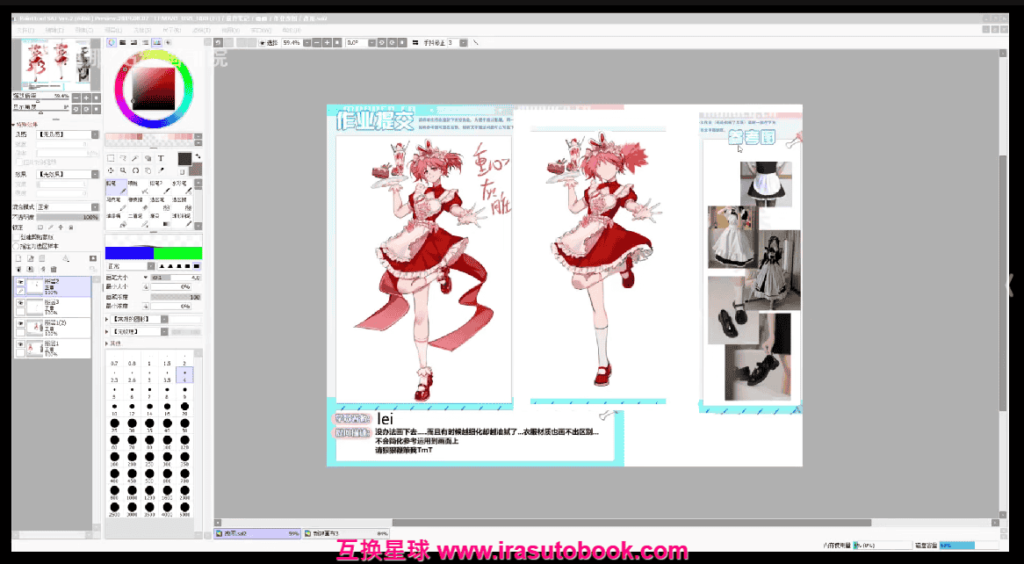Select the move layer tool
This screenshot has width=1024, height=564.
110,170
